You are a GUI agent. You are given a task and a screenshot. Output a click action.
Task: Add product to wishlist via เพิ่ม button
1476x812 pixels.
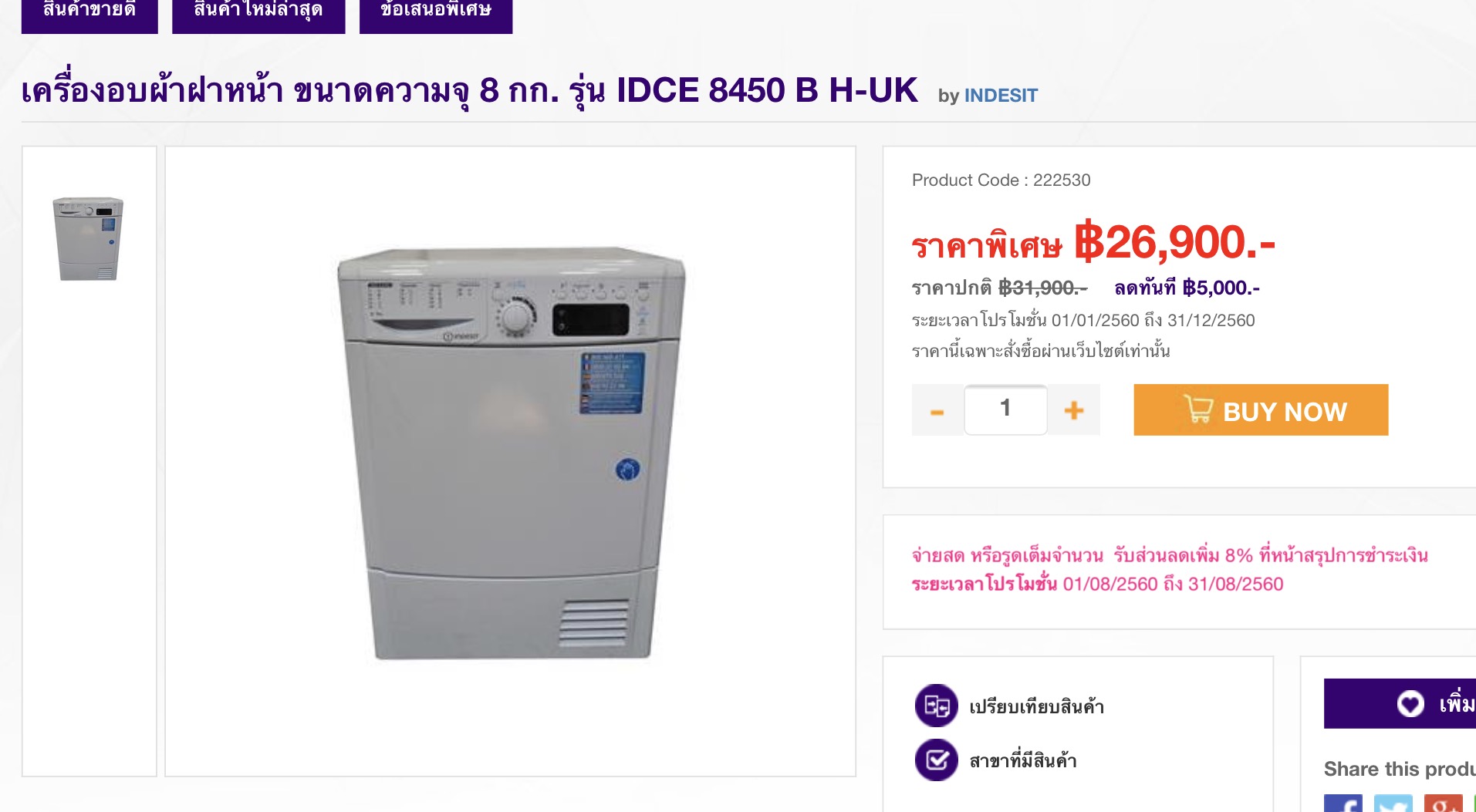(x=1400, y=703)
